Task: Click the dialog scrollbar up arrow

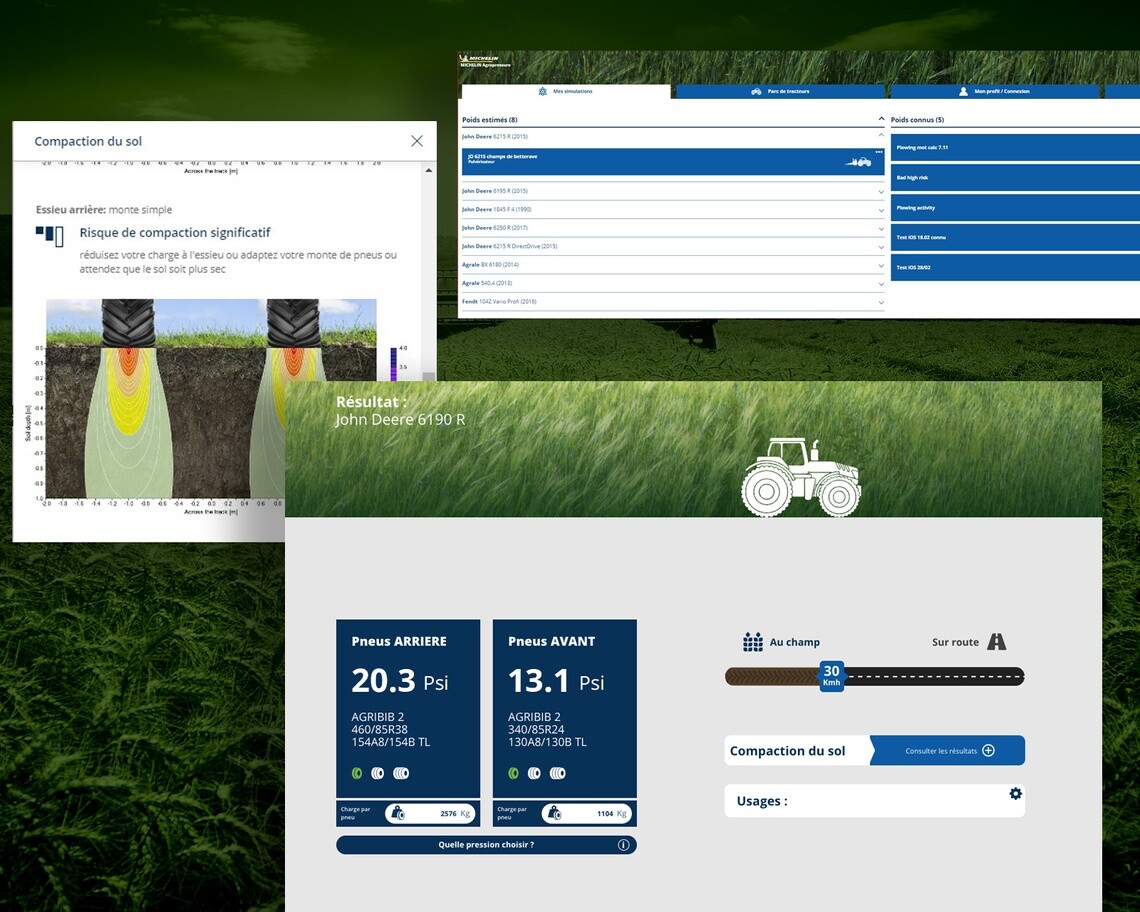Action: point(429,170)
